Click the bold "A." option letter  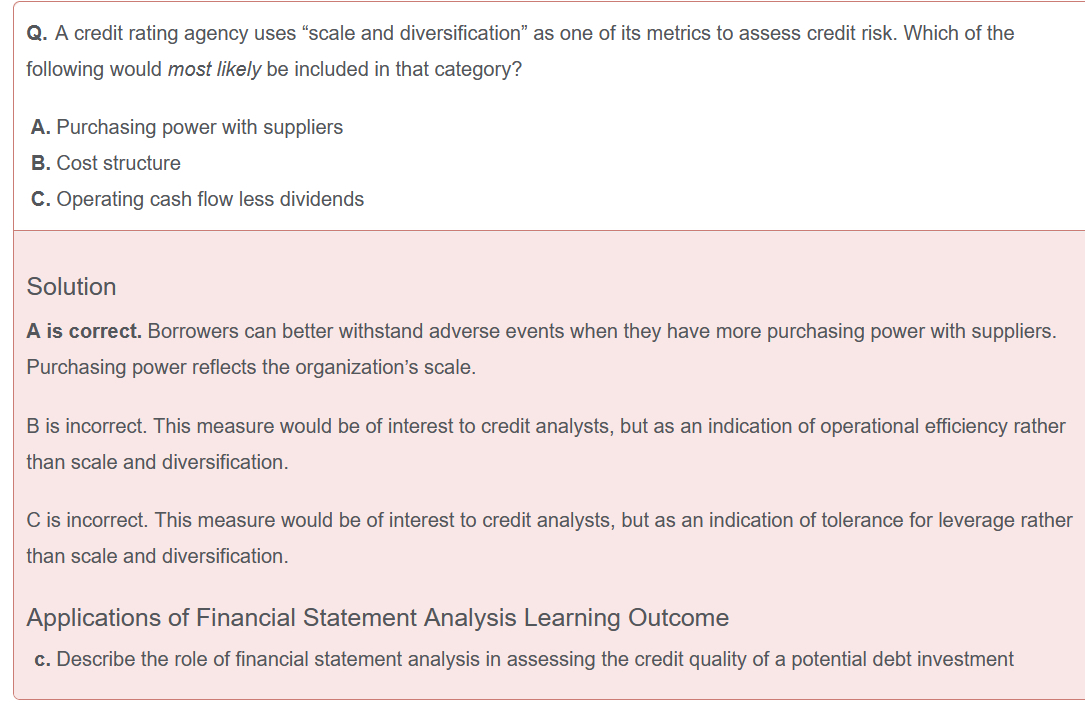click(41, 128)
